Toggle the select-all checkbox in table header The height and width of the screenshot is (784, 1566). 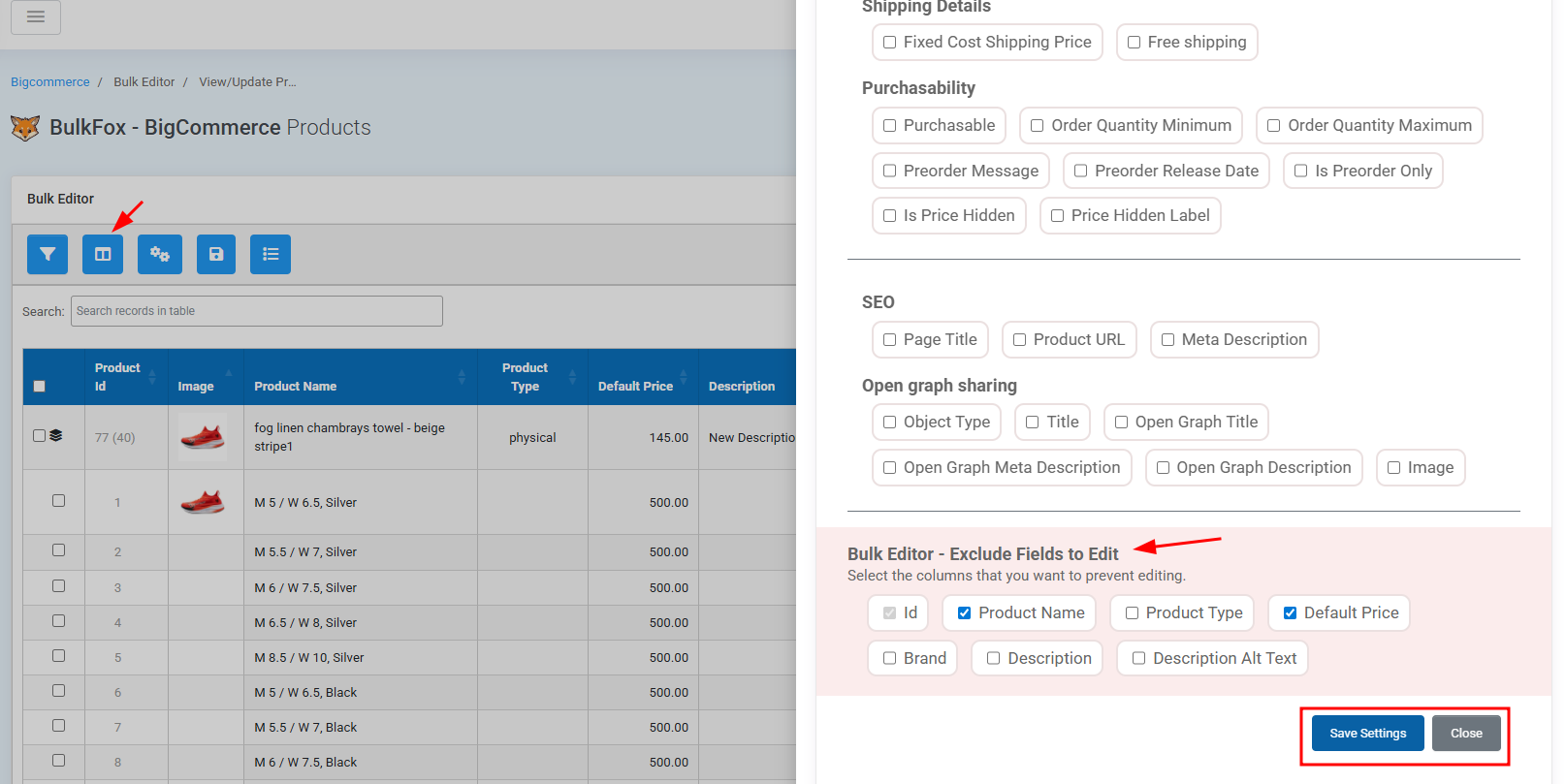pos(40,386)
